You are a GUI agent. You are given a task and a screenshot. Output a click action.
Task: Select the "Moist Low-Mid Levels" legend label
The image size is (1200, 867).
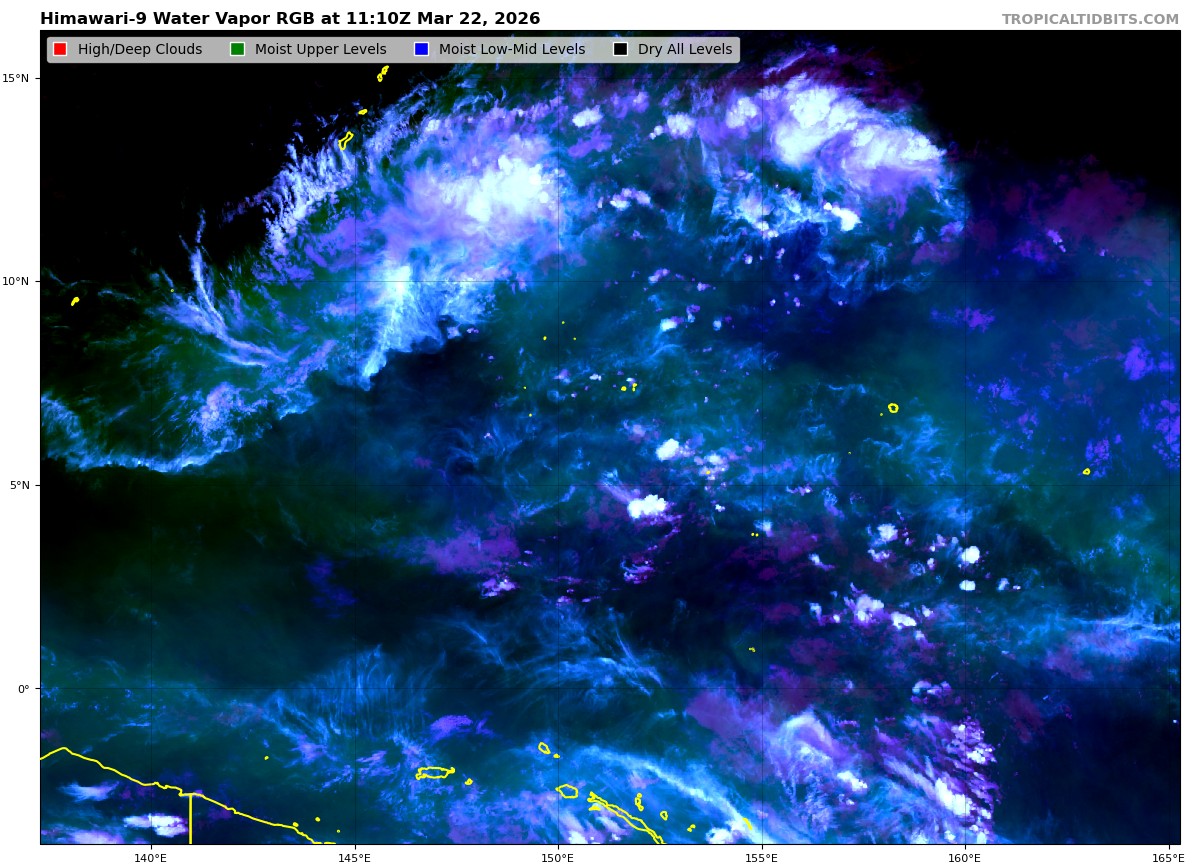point(512,49)
